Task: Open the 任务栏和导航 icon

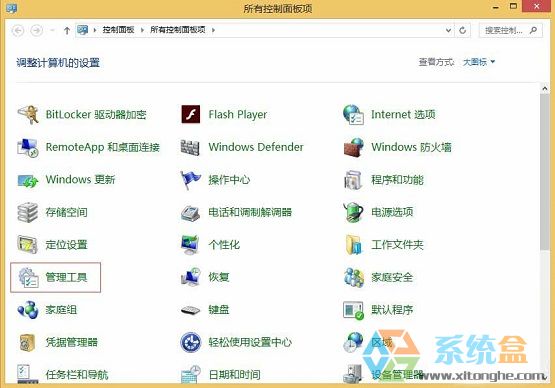Action: 27,374
